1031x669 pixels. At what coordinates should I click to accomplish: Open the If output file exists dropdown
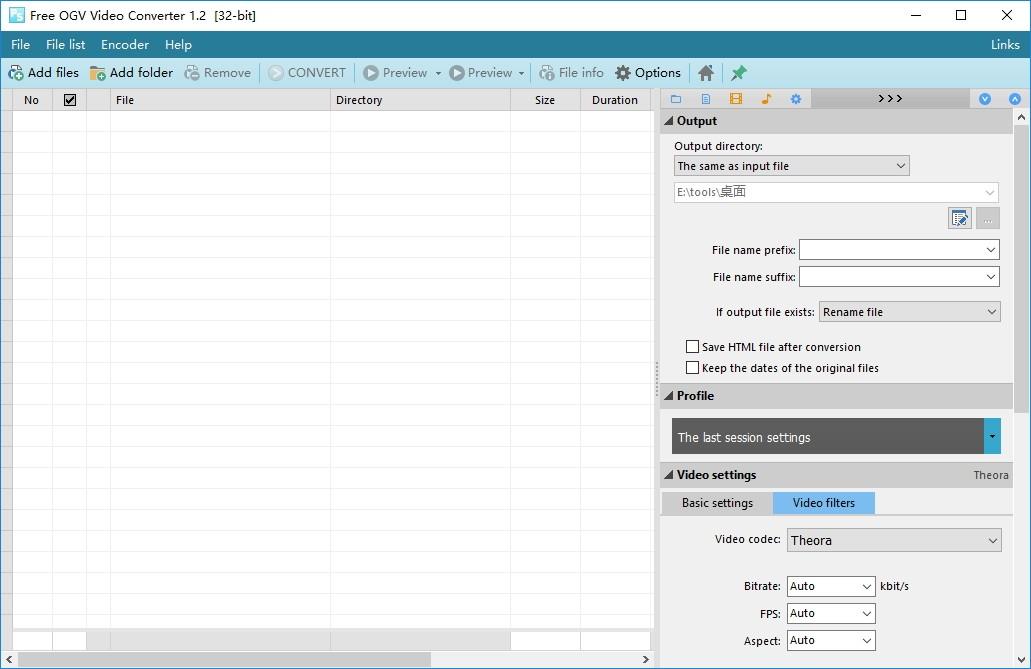coord(909,312)
